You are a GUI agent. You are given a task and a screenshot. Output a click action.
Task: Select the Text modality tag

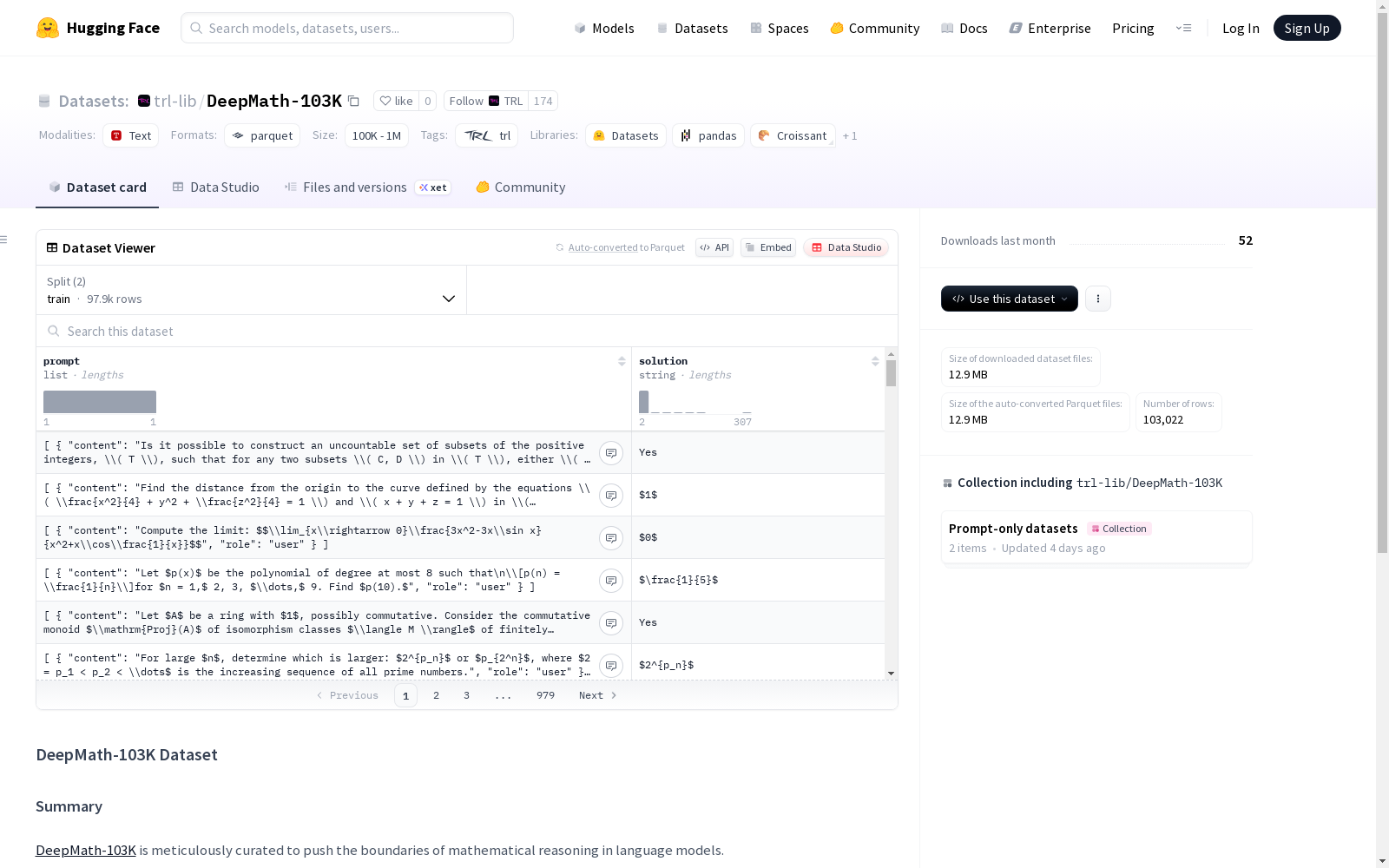(x=131, y=135)
